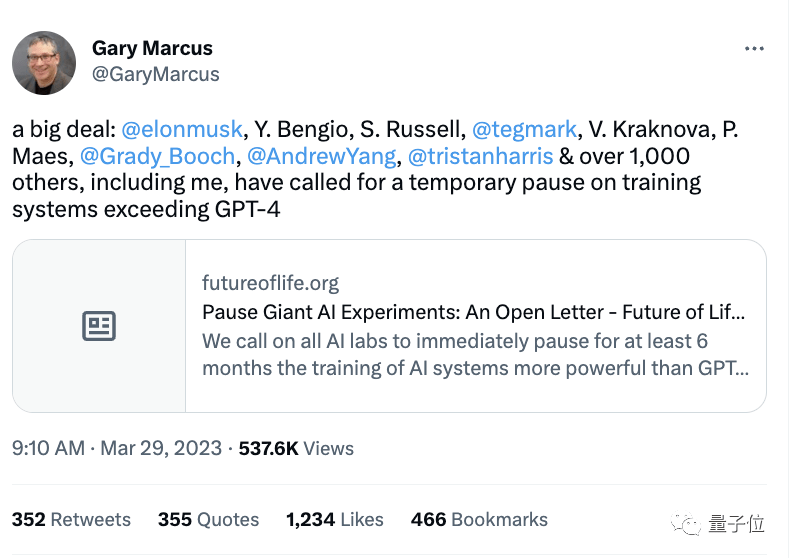Click the link card description text

475,355
